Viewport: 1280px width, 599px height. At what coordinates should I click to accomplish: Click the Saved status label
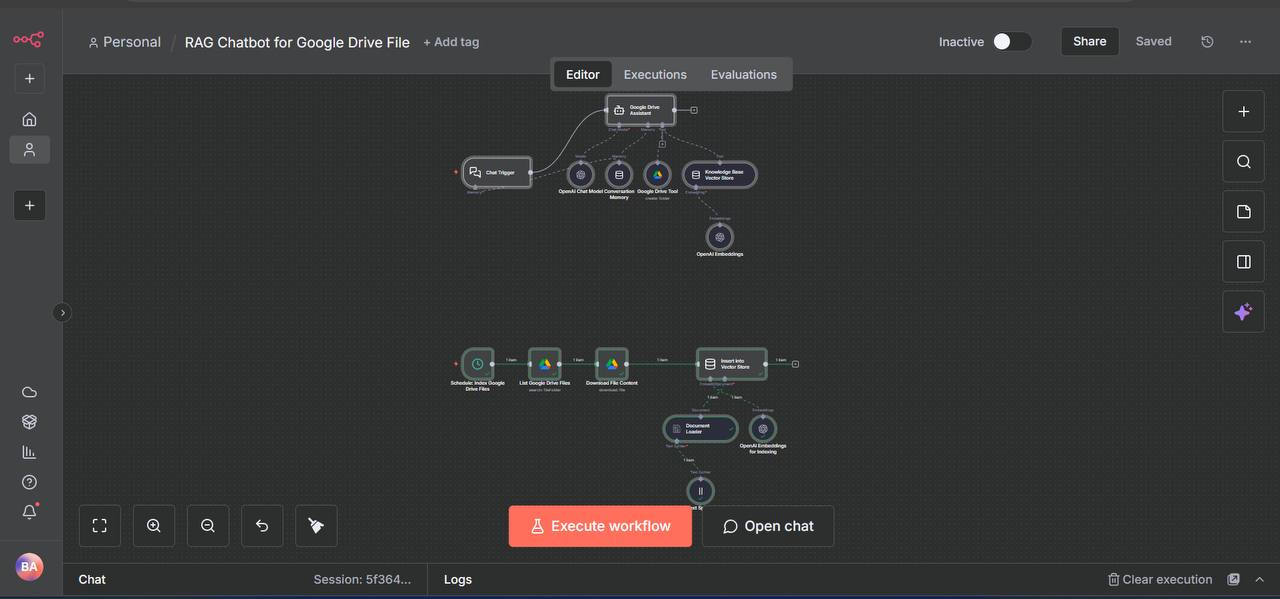click(x=1153, y=41)
